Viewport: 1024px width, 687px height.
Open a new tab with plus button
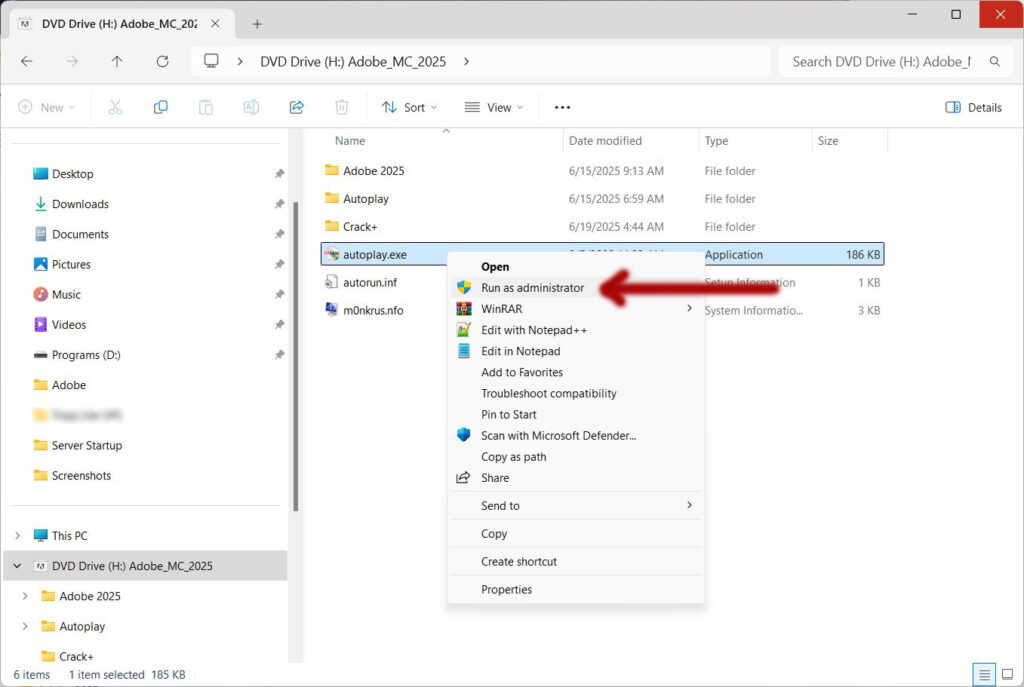pyautogui.click(x=257, y=23)
